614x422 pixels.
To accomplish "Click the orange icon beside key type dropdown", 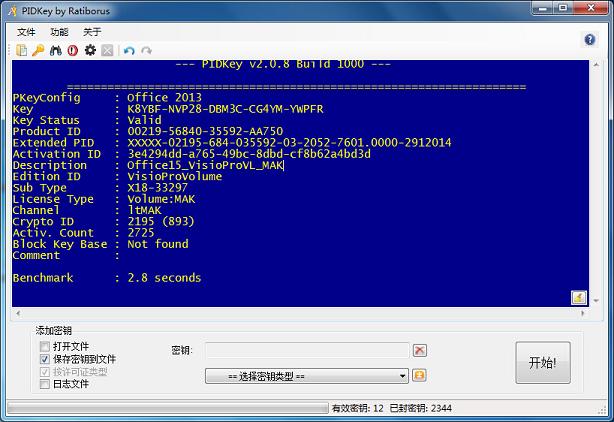I will pos(419,375).
